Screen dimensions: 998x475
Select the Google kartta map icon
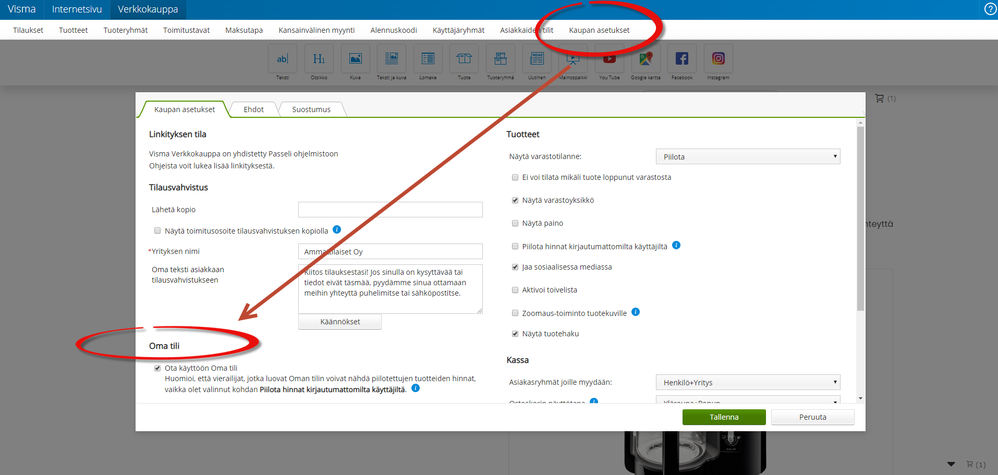tap(645, 59)
